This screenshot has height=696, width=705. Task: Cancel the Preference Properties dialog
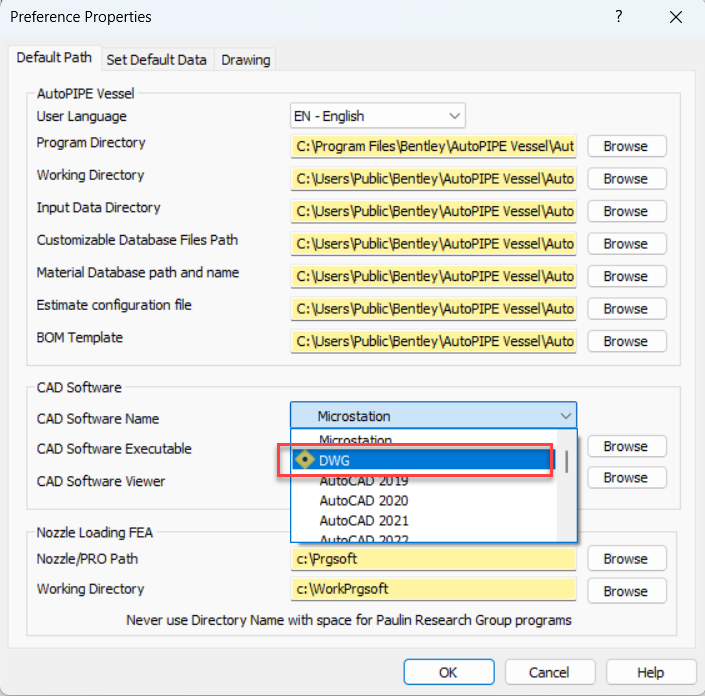pos(549,672)
